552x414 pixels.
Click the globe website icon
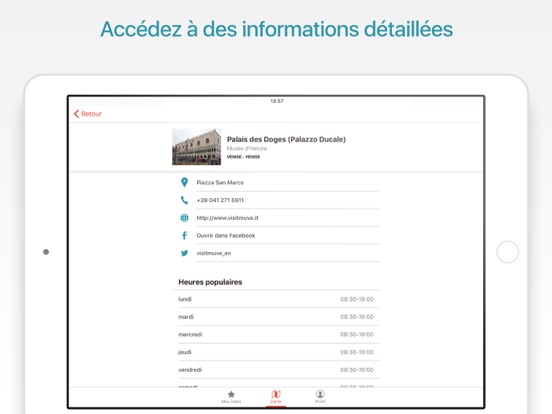184,218
